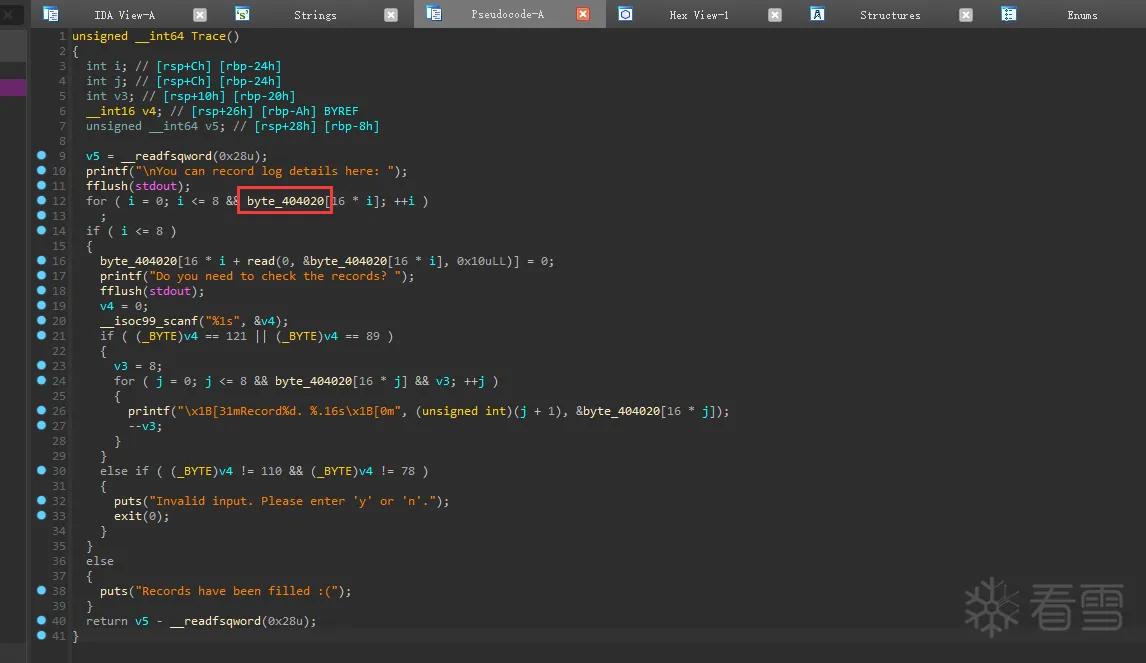Close the IDA View-A tab

click(200, 15)
